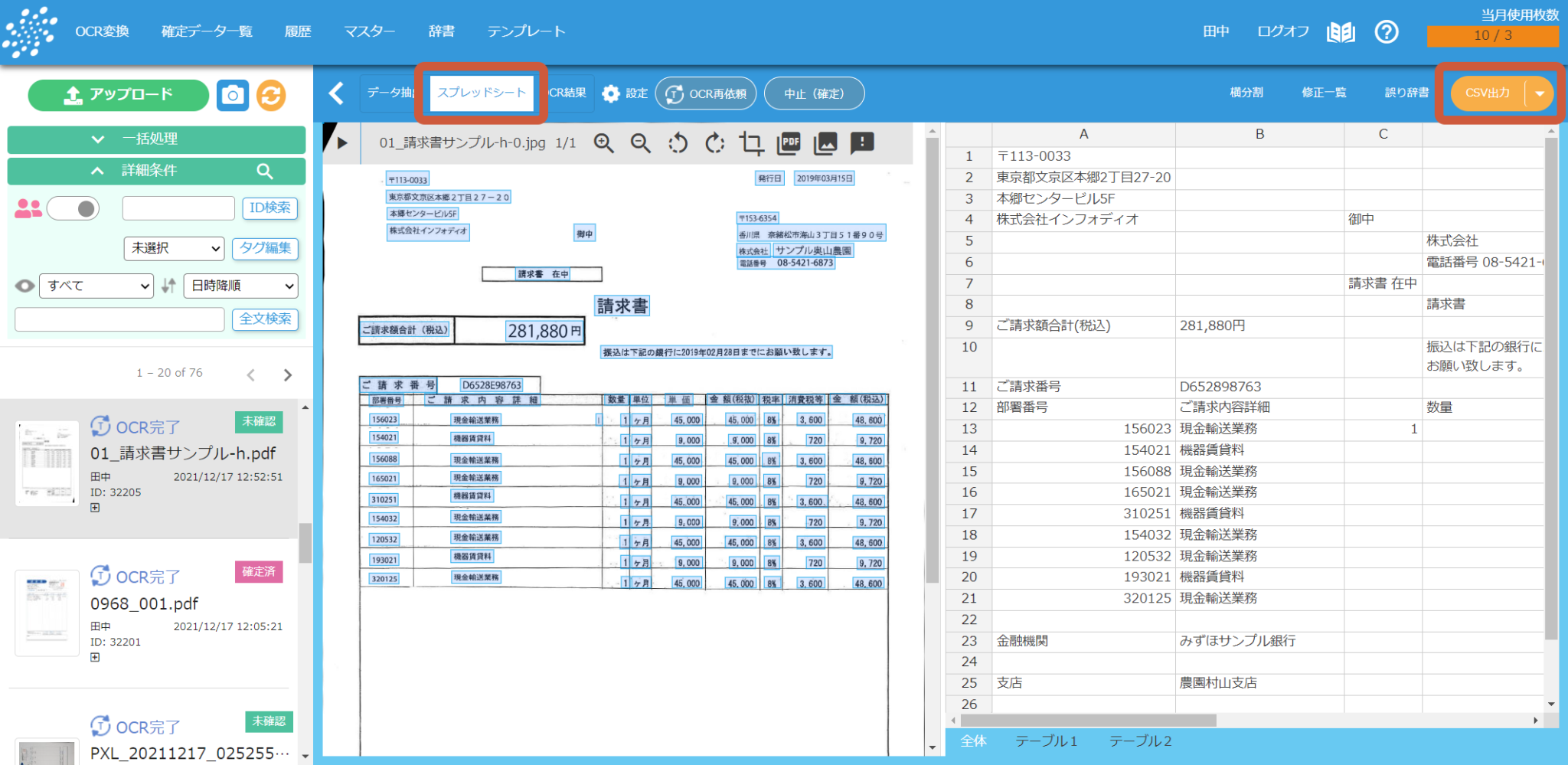Viewport: 1568px width, 765px height.
Task: Click the green アップロード button
Action: [x=119, y=95]
